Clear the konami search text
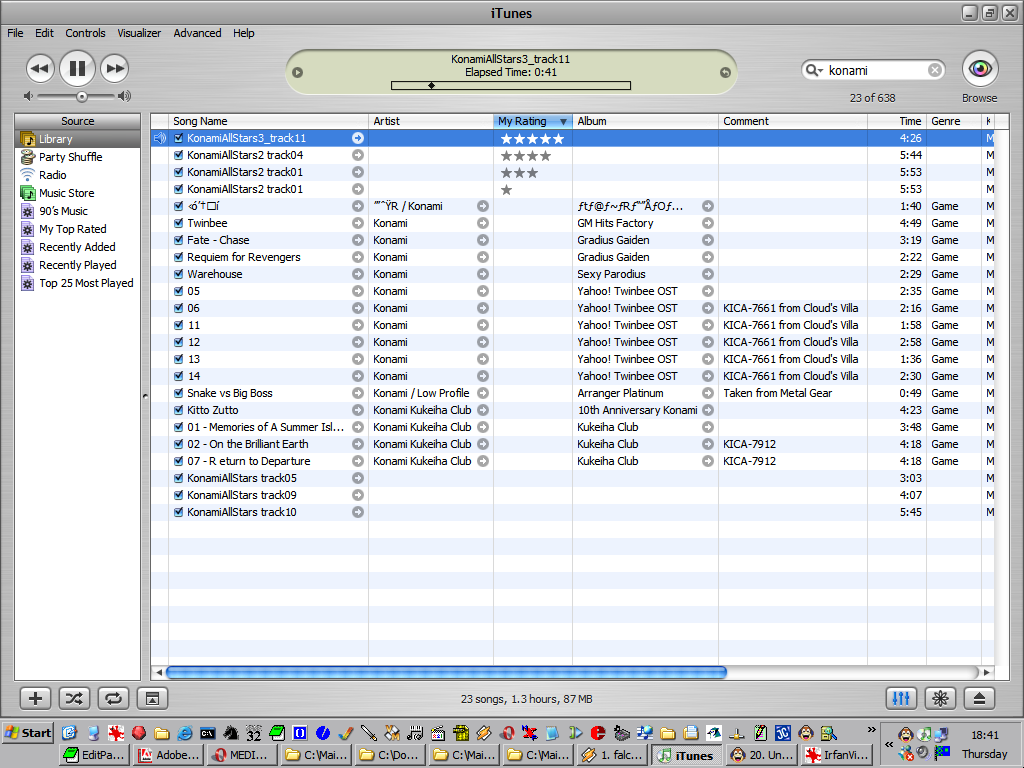The width and height of the screenshot is (1024, 768). (935, 70)
